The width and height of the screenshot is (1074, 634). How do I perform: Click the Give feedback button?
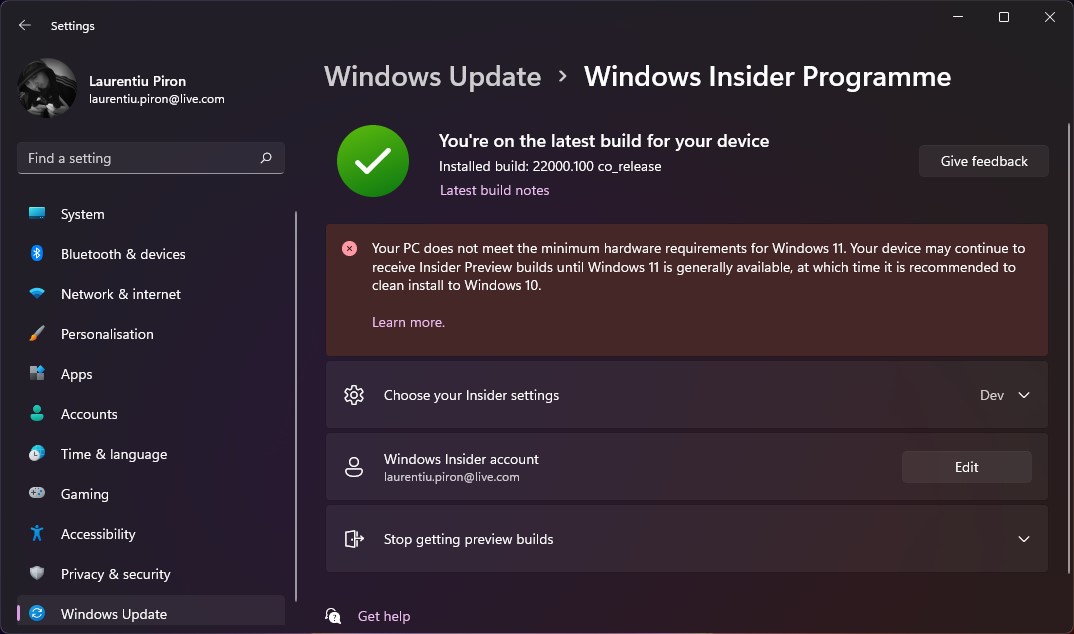(984, 161)
